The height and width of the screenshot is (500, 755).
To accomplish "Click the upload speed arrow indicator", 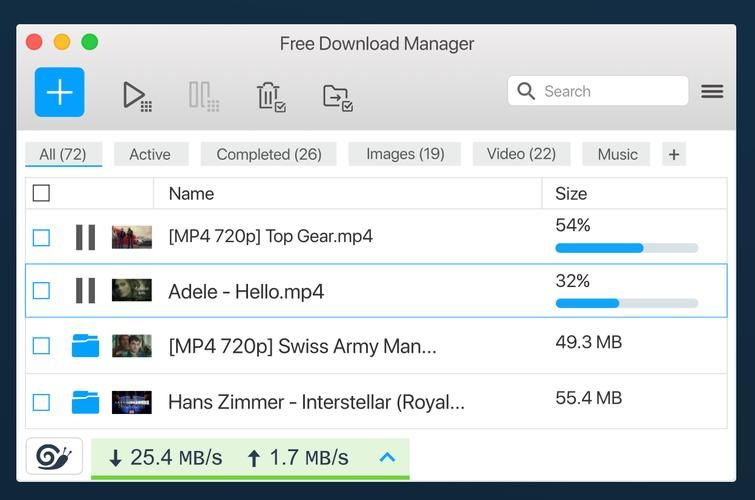I will [254, 458].
